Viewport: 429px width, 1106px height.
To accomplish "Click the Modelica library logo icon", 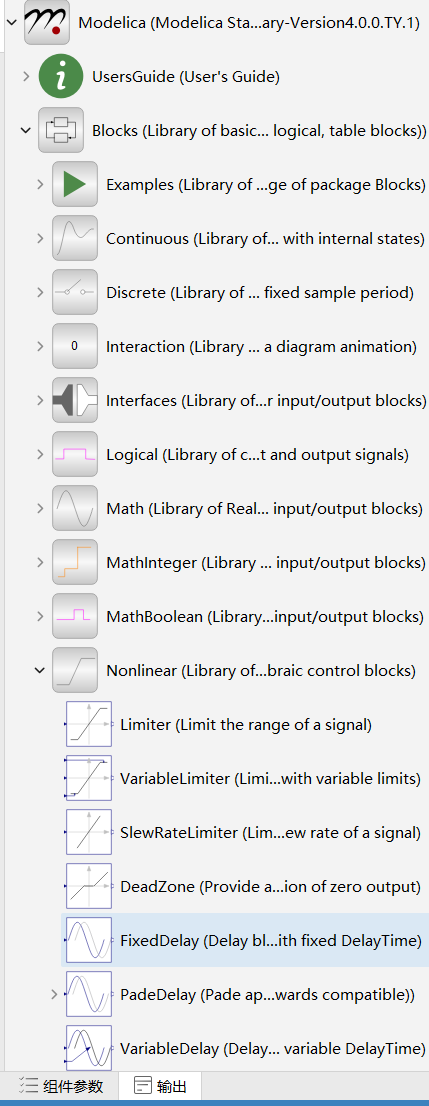I will (47, 22).
